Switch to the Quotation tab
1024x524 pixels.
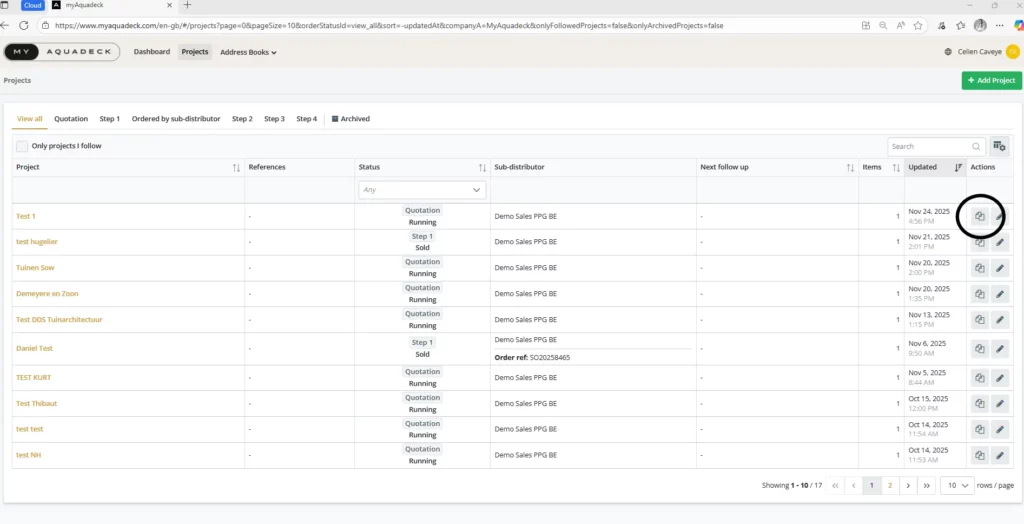click(71, 119)
